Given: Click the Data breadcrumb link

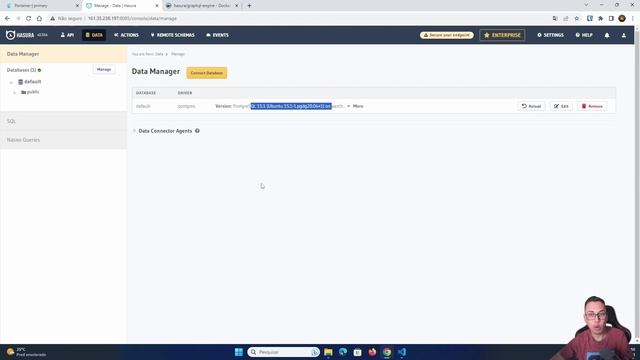Looking at the screenshot, I should pos(159,54).
